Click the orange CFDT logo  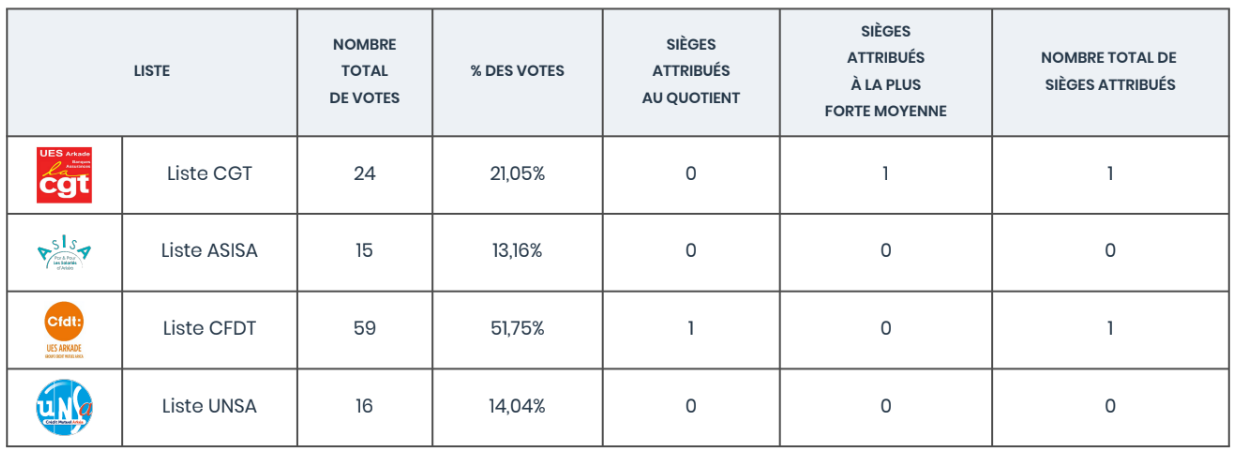click(64, 330)
